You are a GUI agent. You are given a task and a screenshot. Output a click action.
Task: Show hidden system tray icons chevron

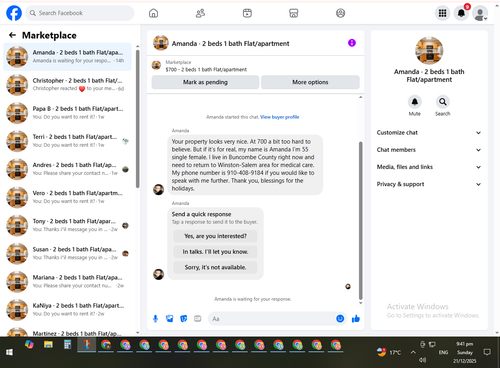[413, 352]
